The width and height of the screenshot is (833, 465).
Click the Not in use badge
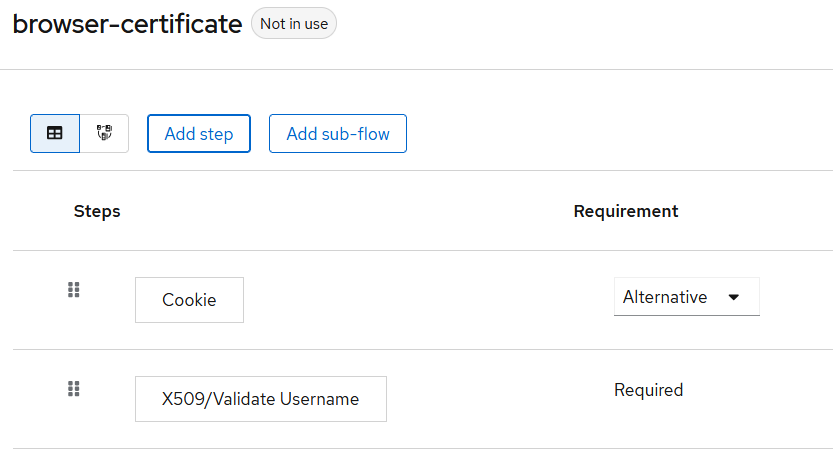[294, 24]
